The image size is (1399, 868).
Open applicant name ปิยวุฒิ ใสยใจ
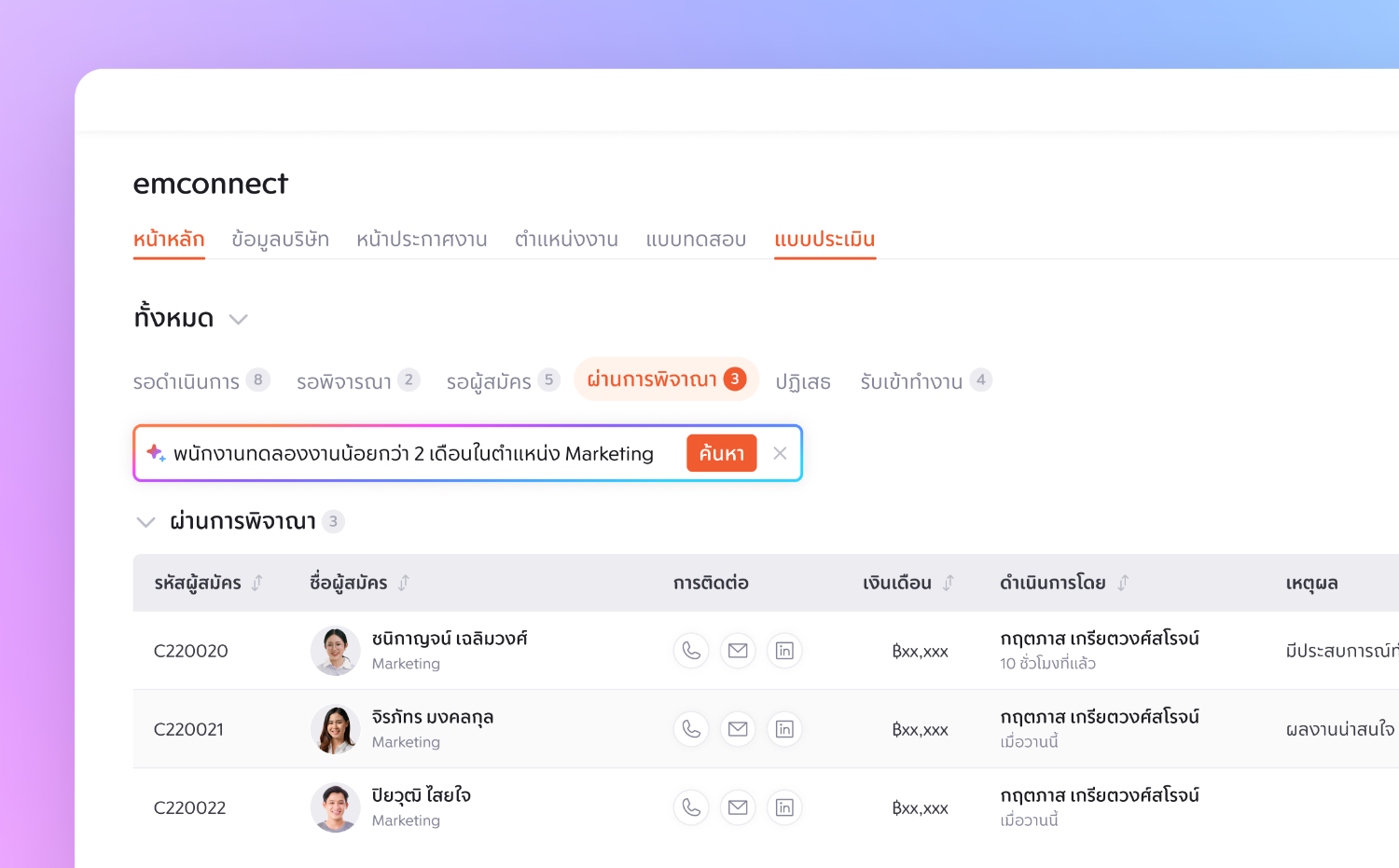pyautogui.click(x=421, y=795)
